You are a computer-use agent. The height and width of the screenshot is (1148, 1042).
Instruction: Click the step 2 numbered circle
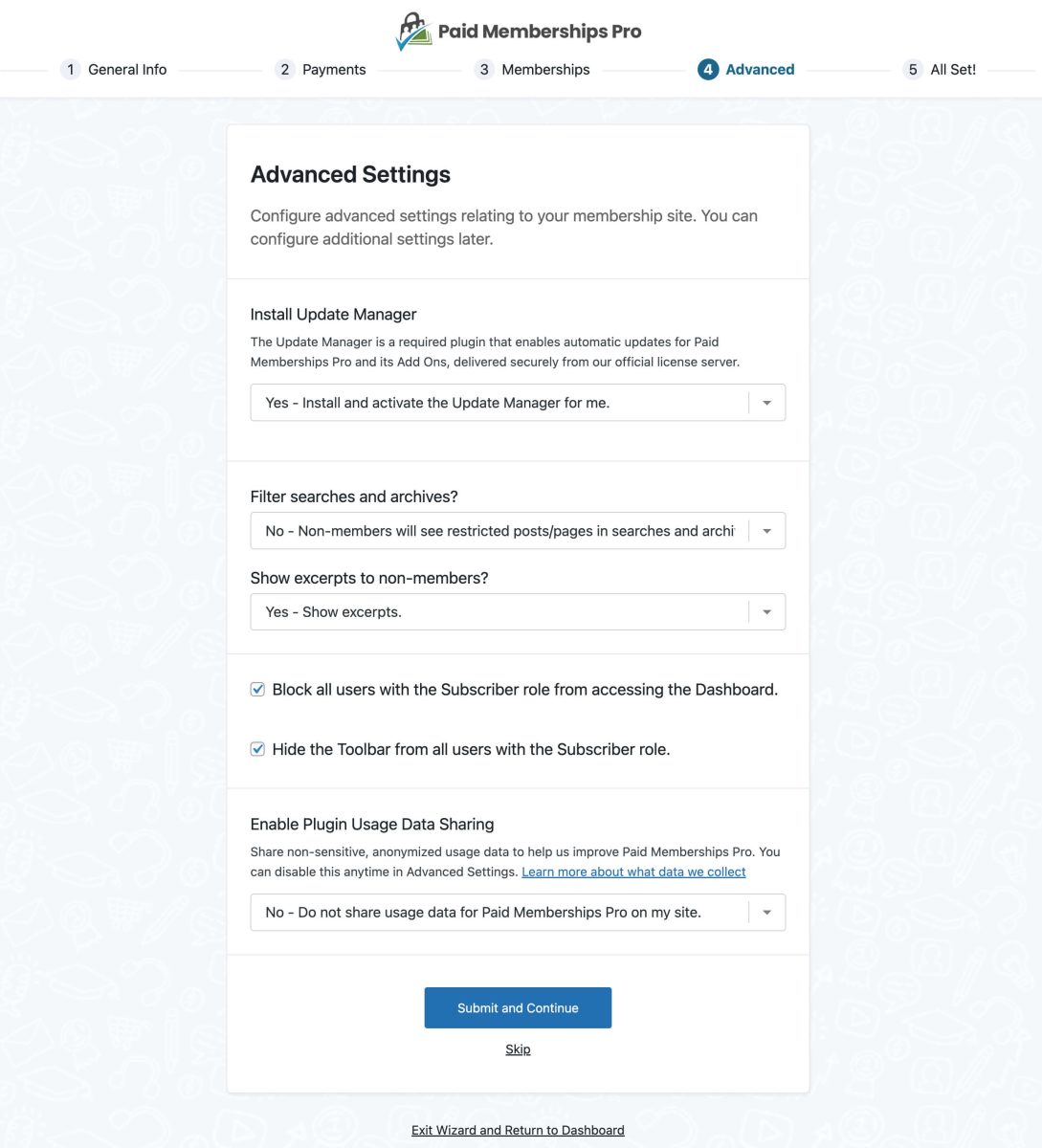point(284,69)
